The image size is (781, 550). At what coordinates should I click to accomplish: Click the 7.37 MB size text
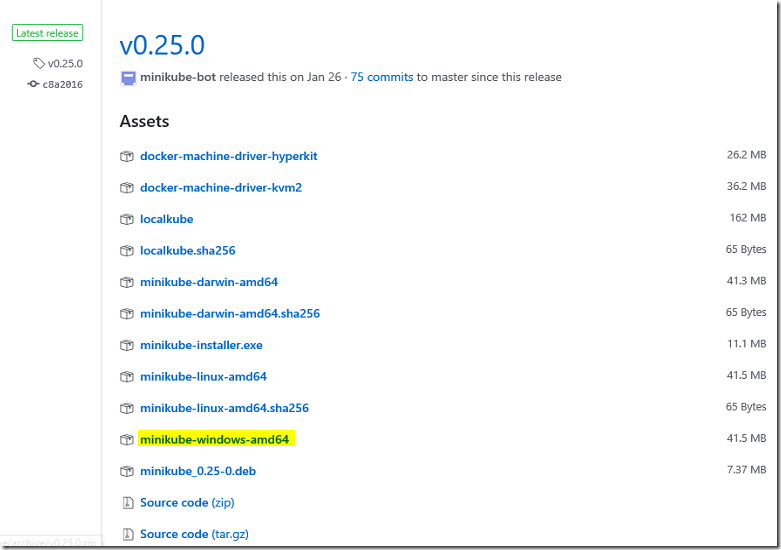click(x=746, y=470)
